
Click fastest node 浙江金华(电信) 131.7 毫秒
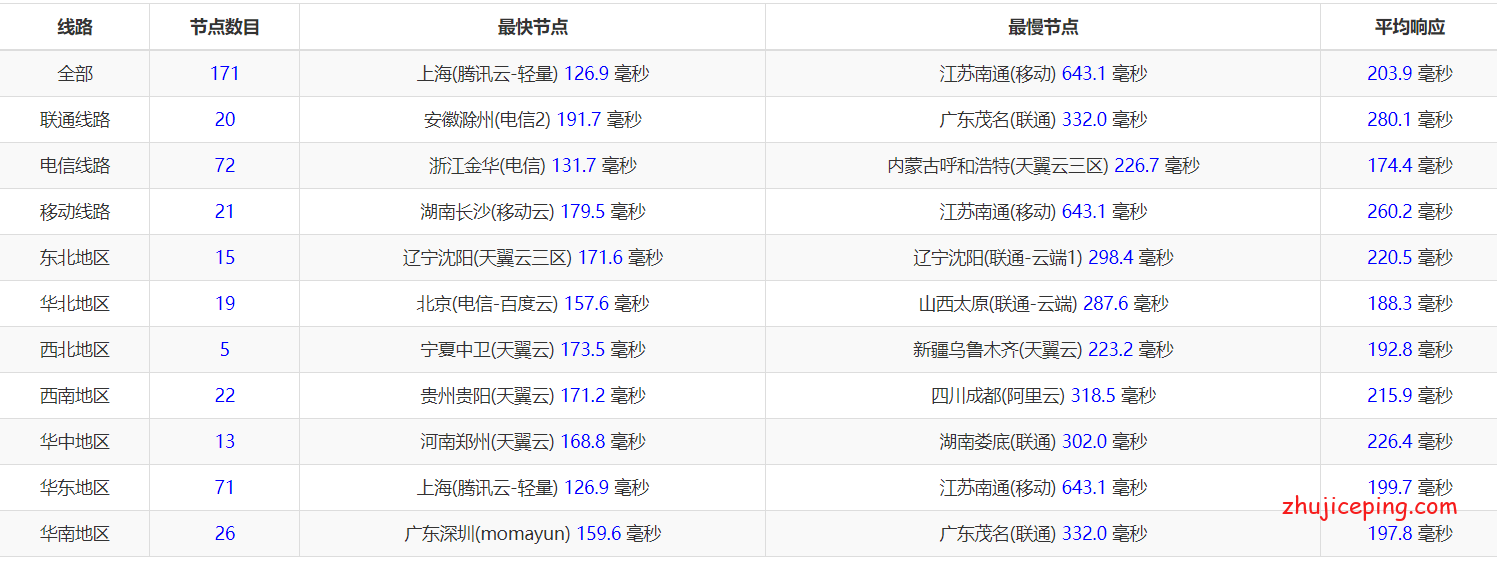(533, 166)
